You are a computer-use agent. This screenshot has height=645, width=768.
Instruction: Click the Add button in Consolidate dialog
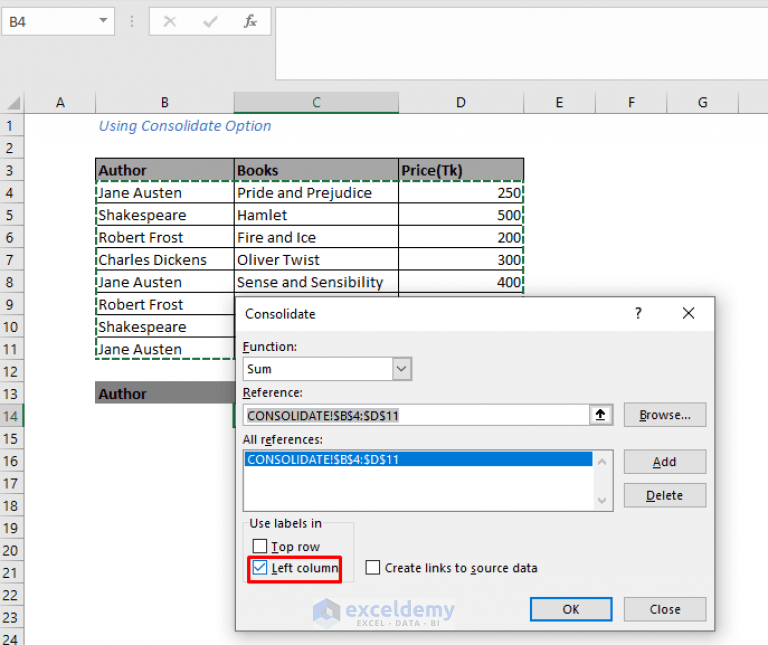665,462
